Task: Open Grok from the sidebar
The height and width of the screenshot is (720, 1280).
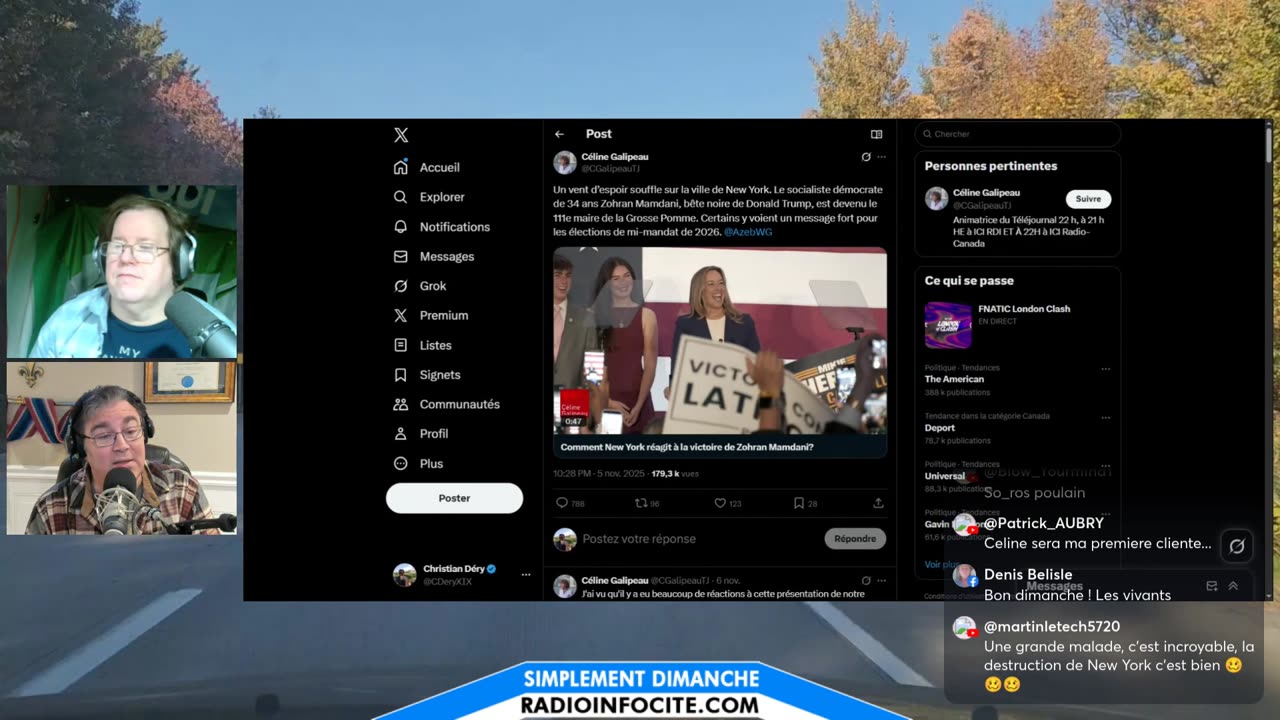Action: coord(420,286)
